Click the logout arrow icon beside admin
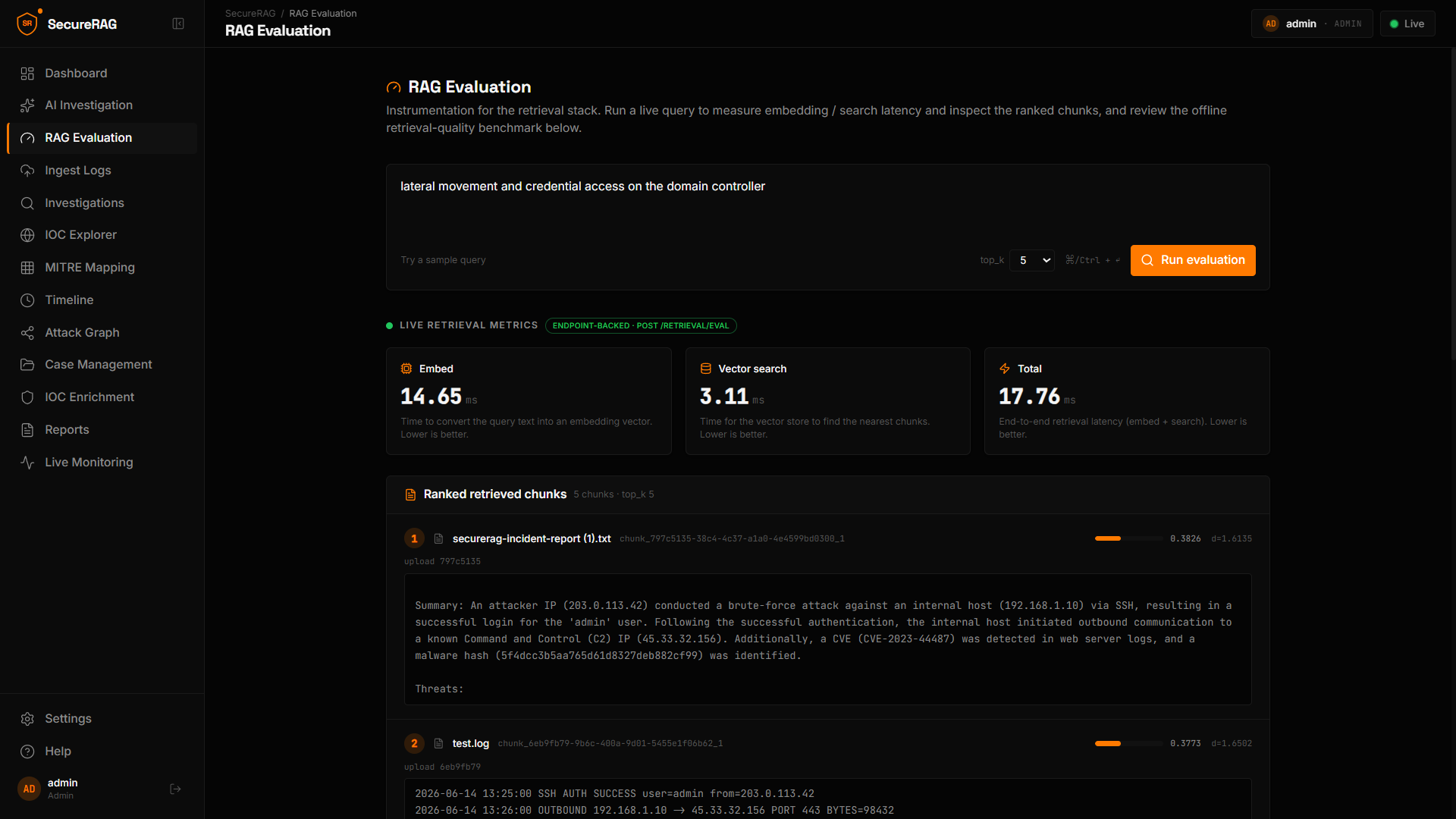 175,789
